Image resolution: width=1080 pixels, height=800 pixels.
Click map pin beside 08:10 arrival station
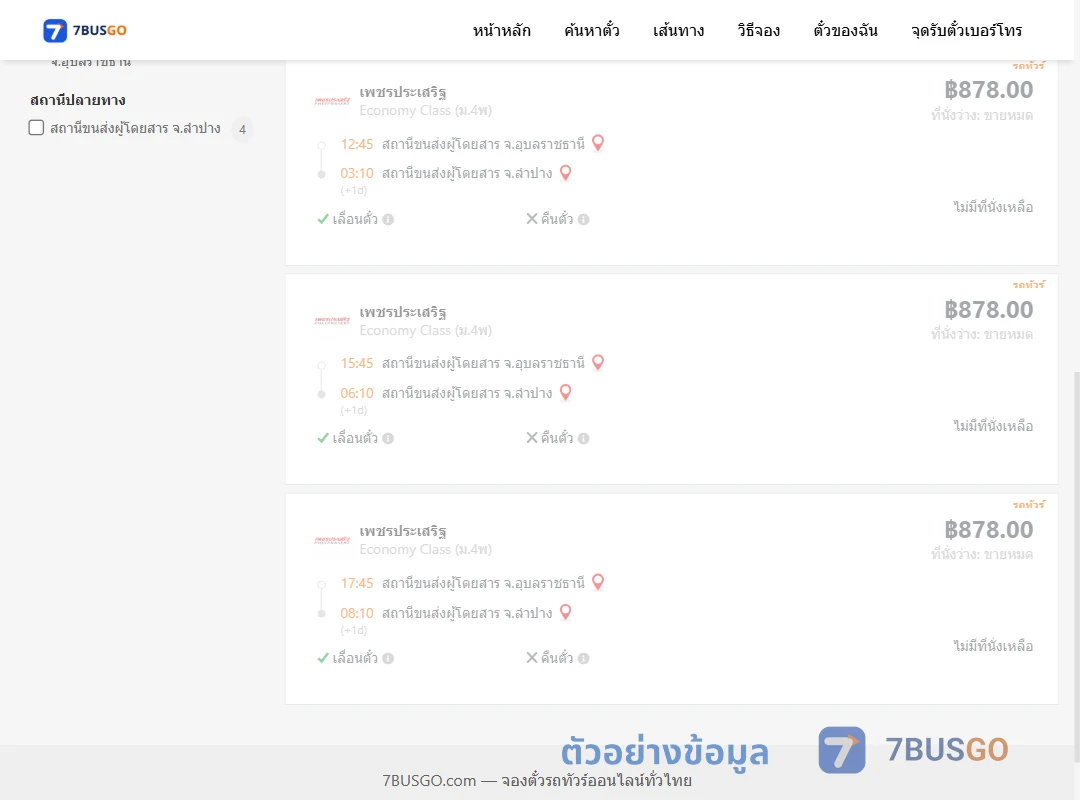point(565,612)
